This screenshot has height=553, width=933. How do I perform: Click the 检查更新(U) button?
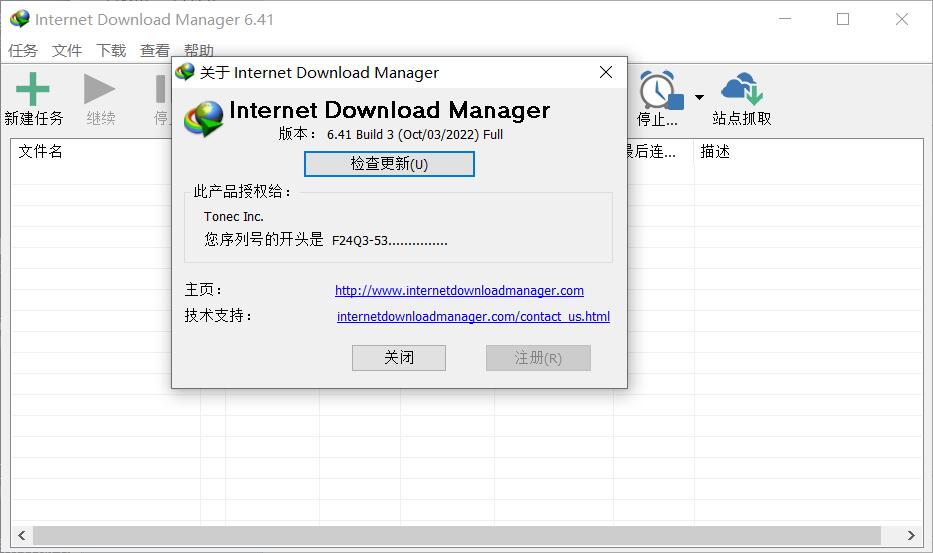(x=389, y=164)
